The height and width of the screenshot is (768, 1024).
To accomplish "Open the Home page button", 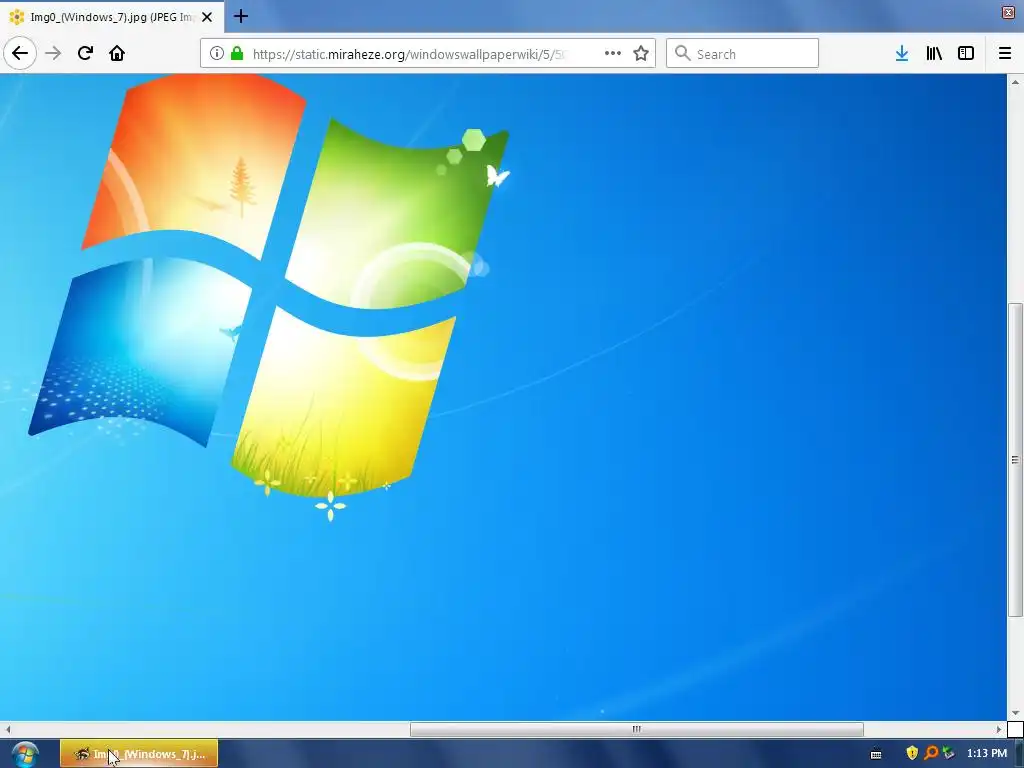I will tap(117, 53).
